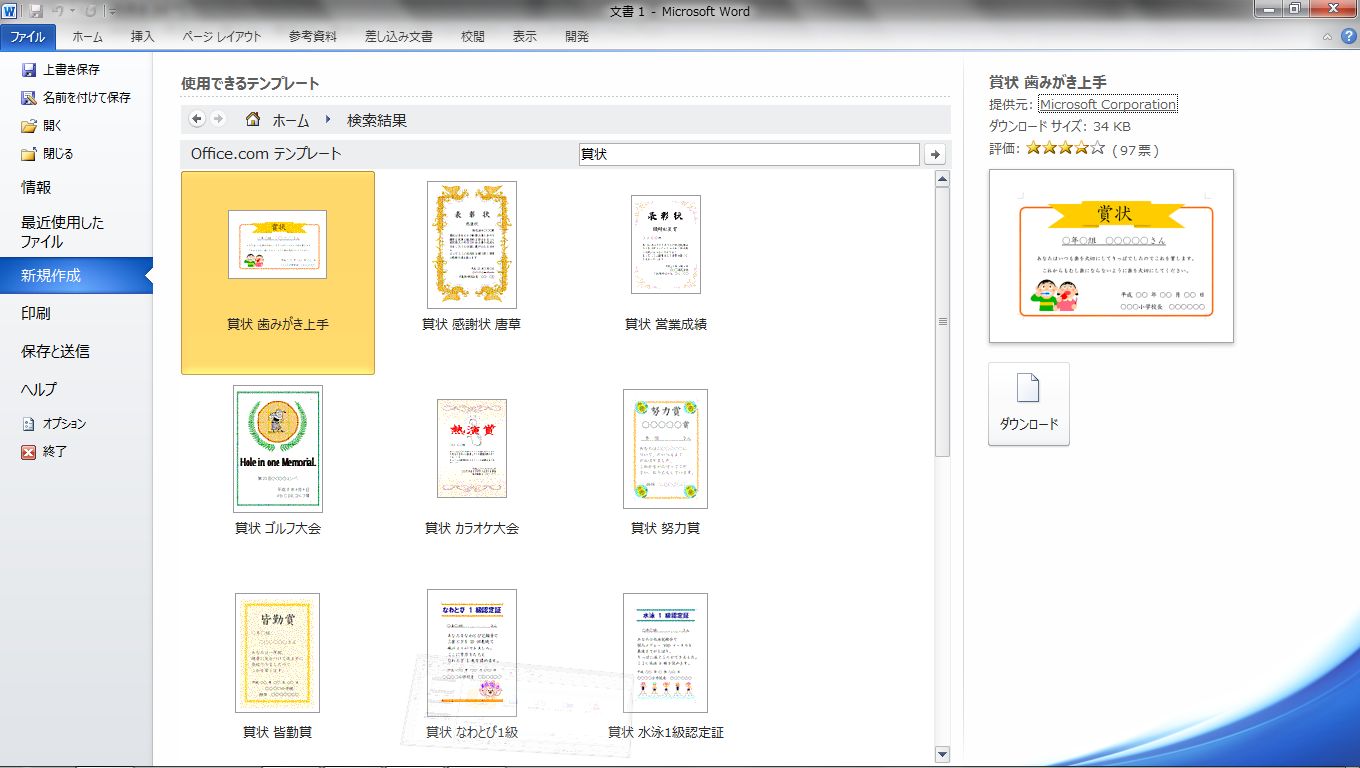Select the 賞状 歯みがき上手 template

(x=278, y=273)
